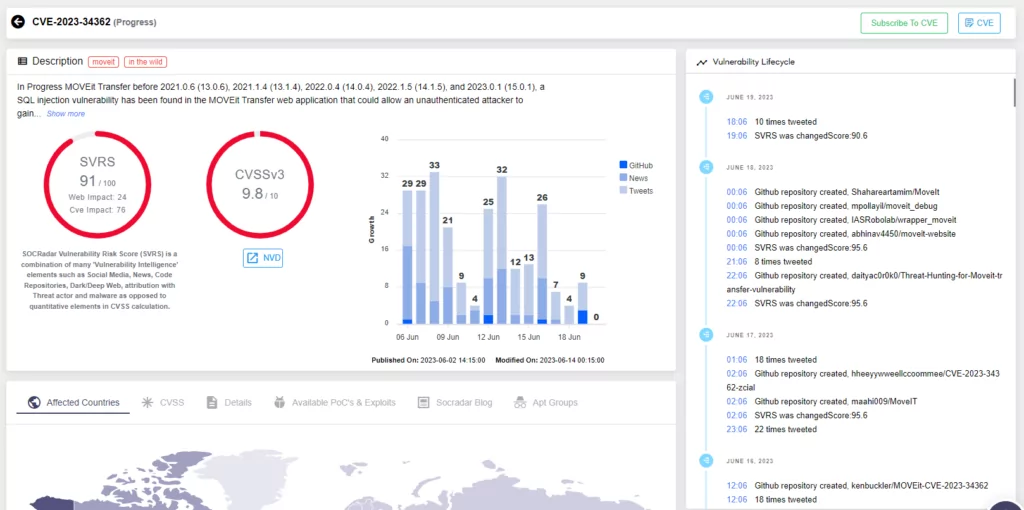Click the bar labeled 26 in chart

542,264
